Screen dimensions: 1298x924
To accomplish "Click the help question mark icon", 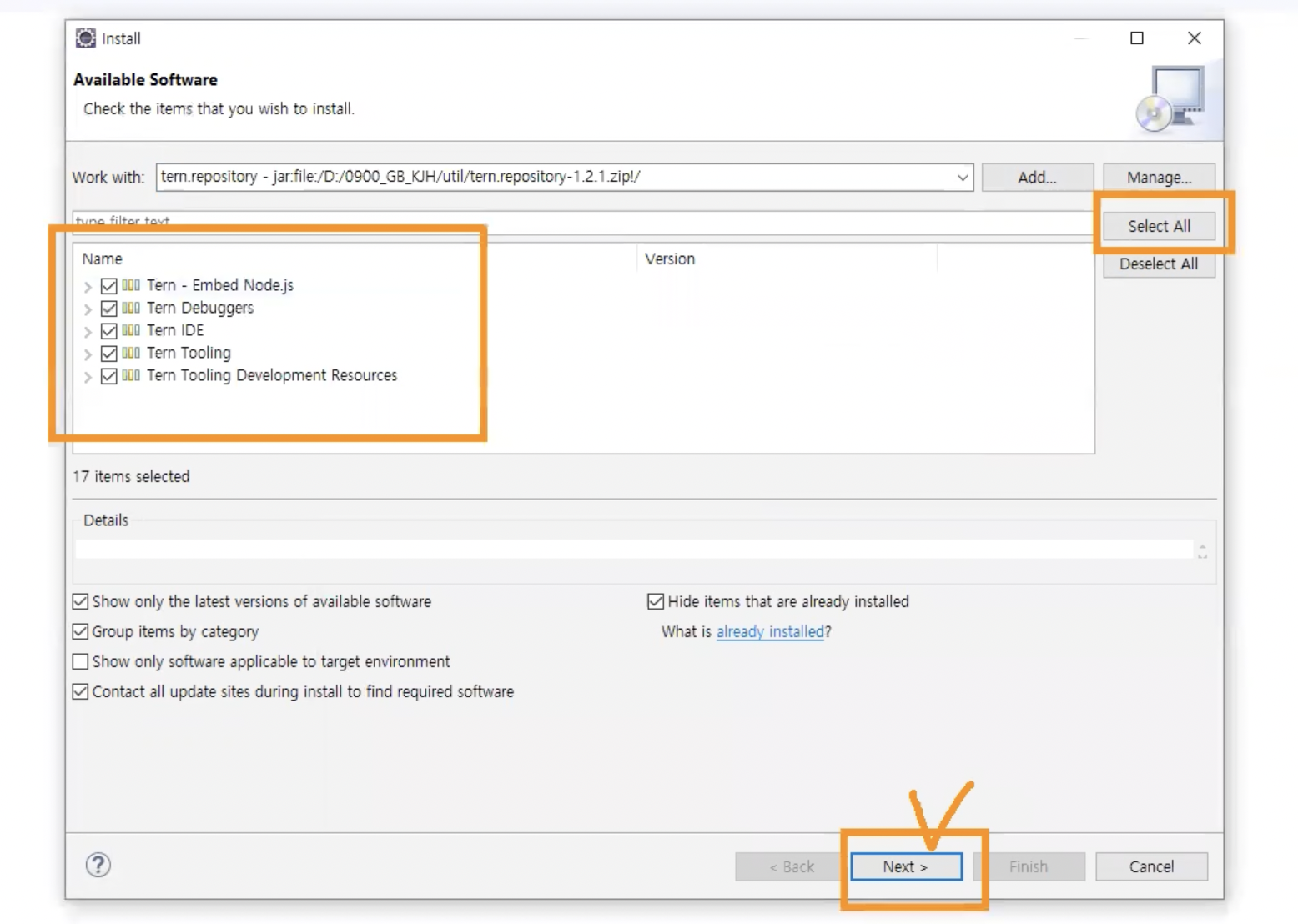I will [x=98, y=865].
